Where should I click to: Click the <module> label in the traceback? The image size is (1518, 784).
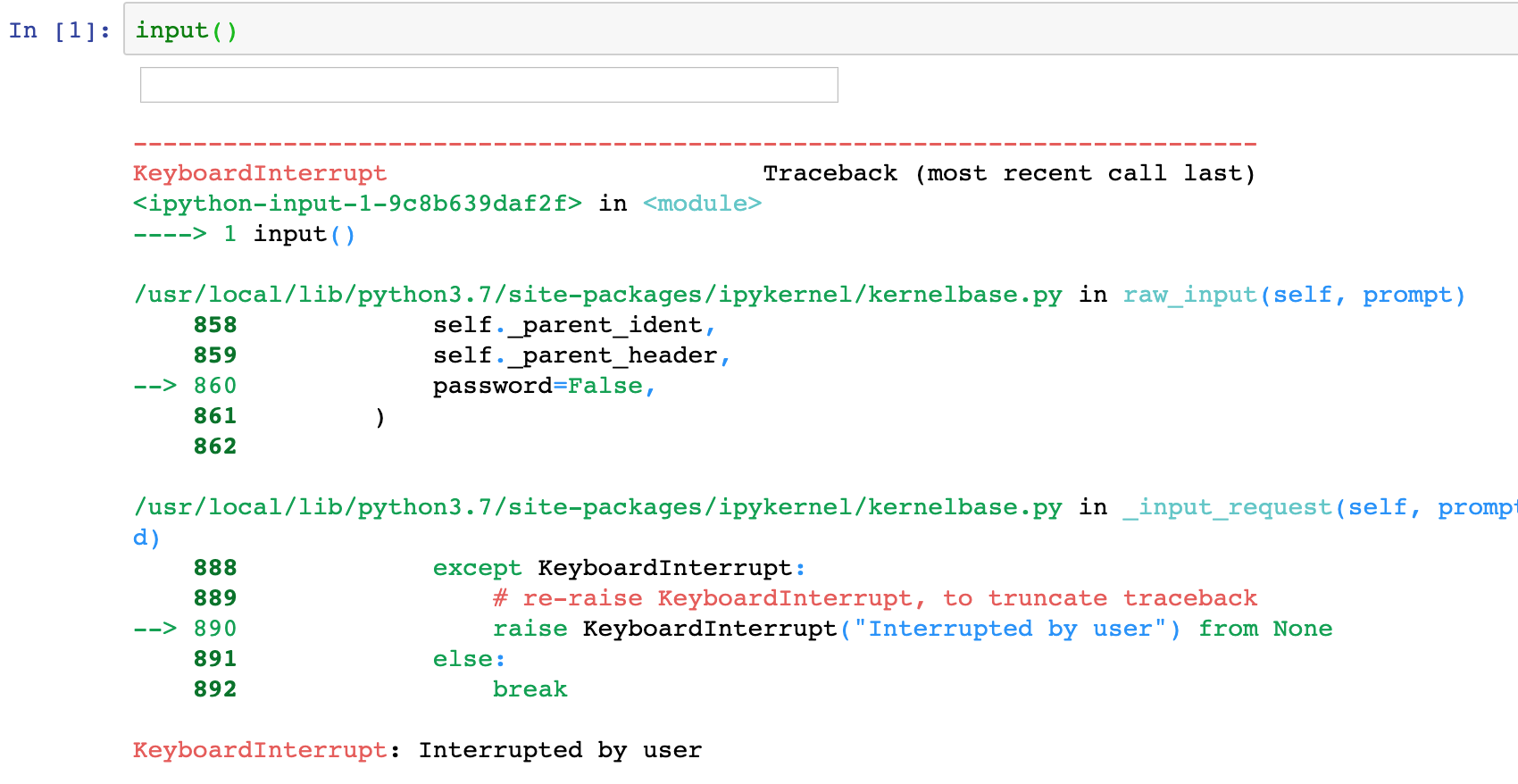[x=702, y=204]
